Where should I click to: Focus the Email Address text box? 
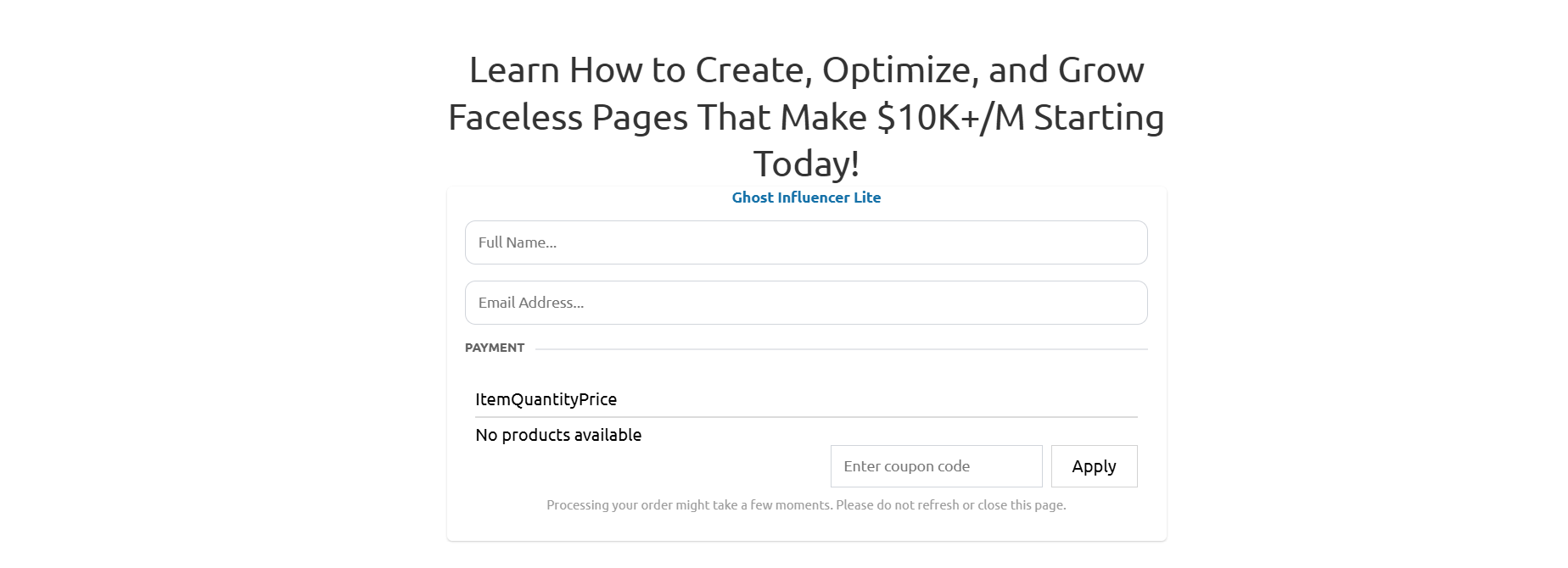click(806, 303)
